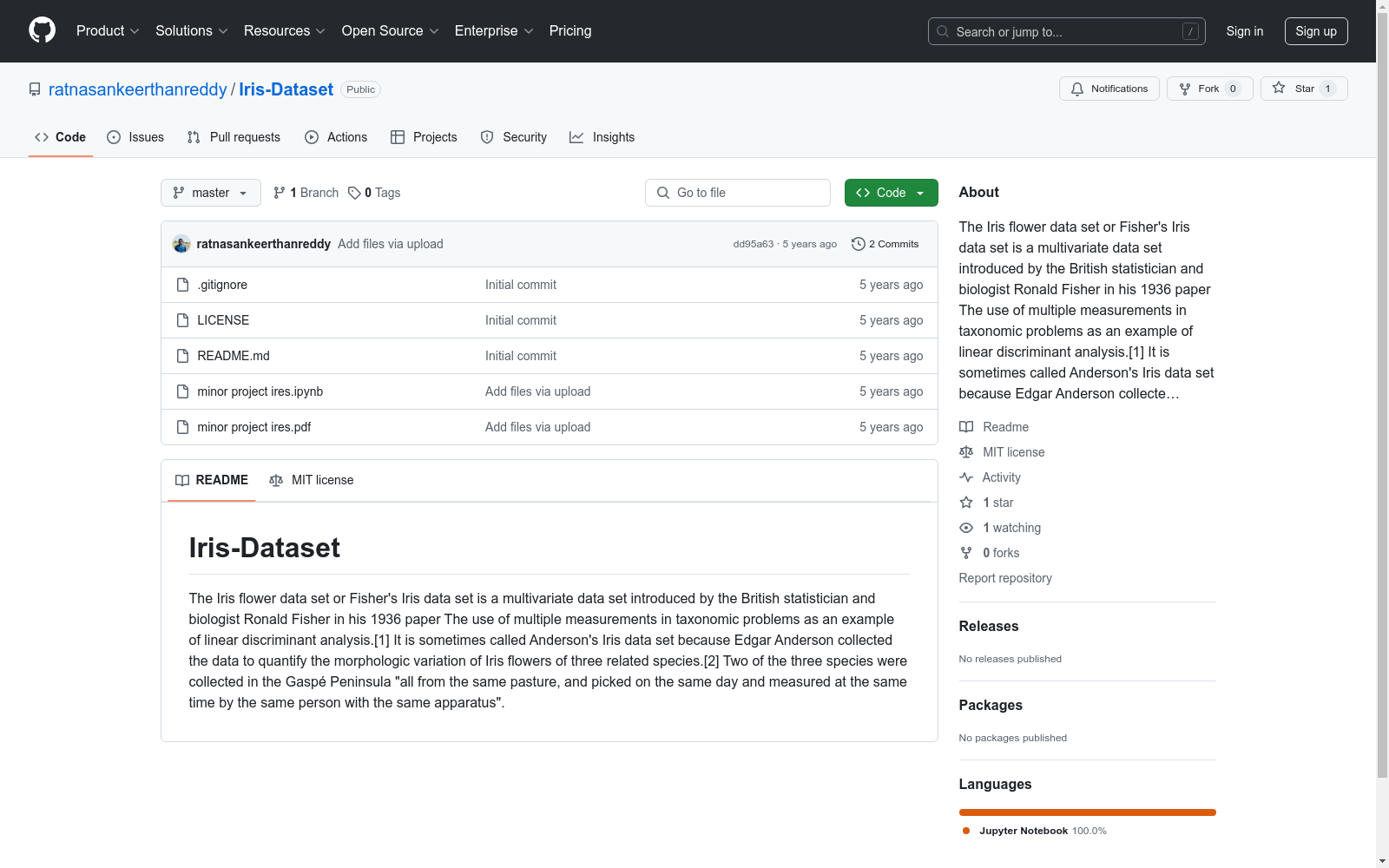Click the orange Jupyter Notebook language dot
This screenshot has height=868, width=1389.
[966, 831]
